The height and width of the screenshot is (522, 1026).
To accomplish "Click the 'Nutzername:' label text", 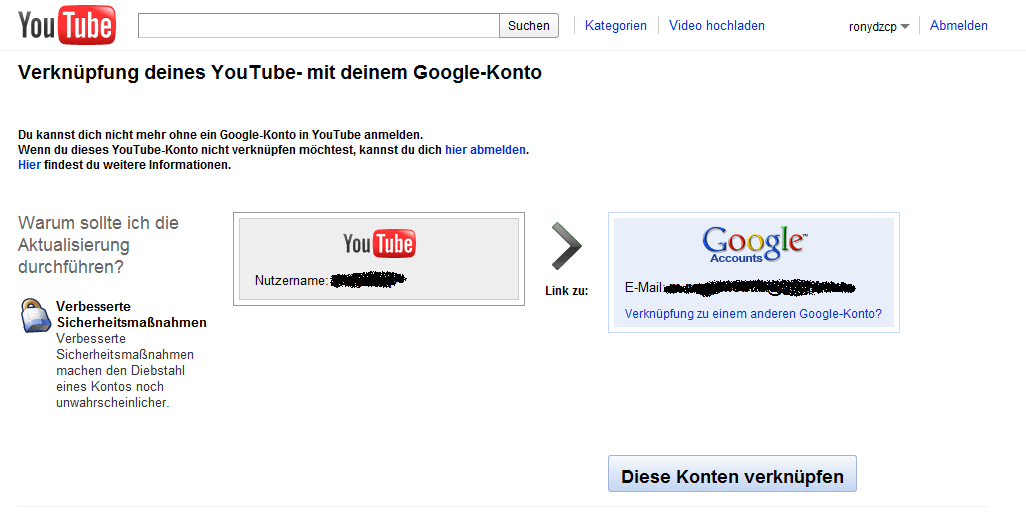I will (291, 281).
